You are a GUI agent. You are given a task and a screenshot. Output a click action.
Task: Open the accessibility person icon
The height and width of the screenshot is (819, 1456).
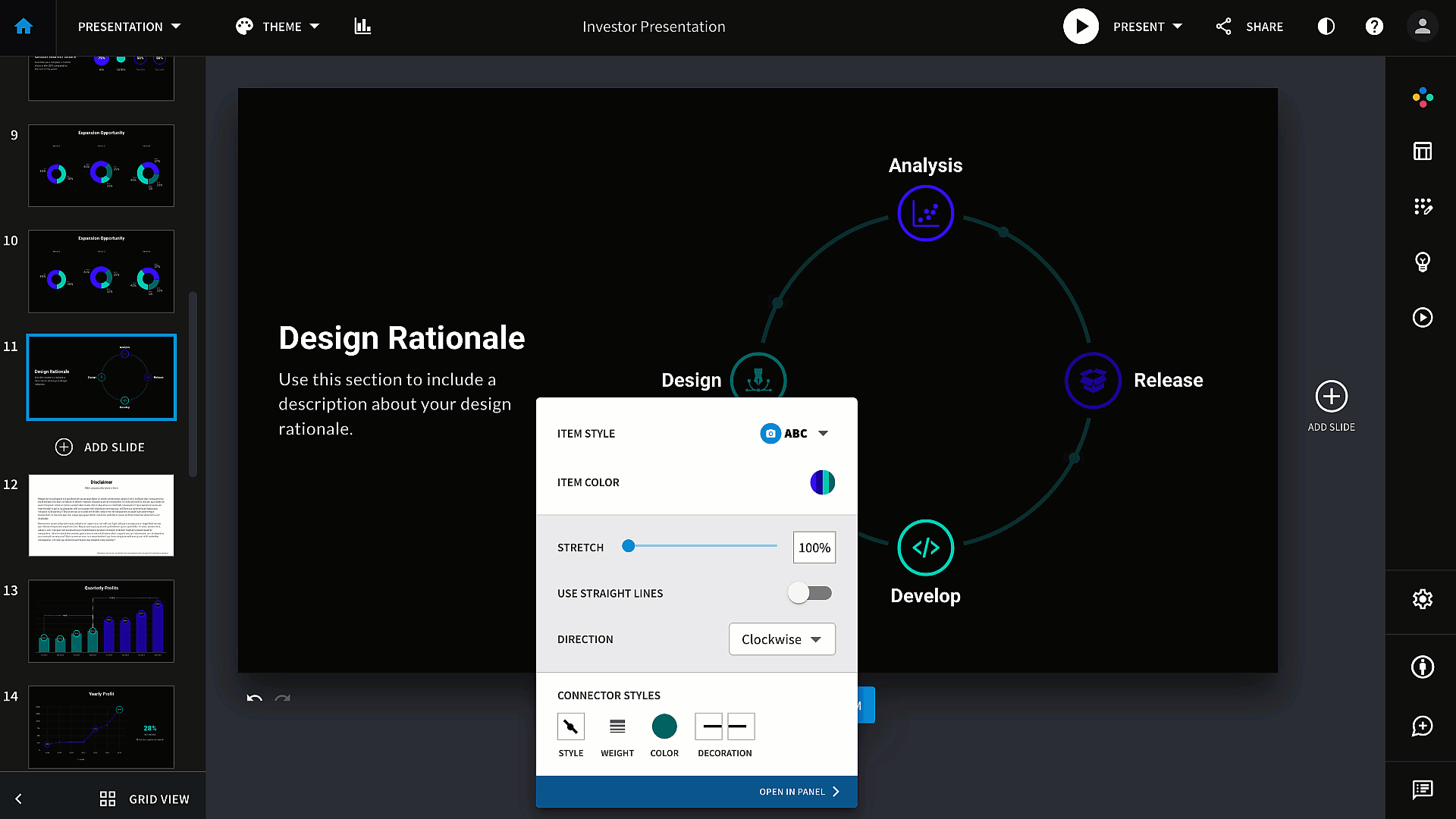tap(1423, 667)
